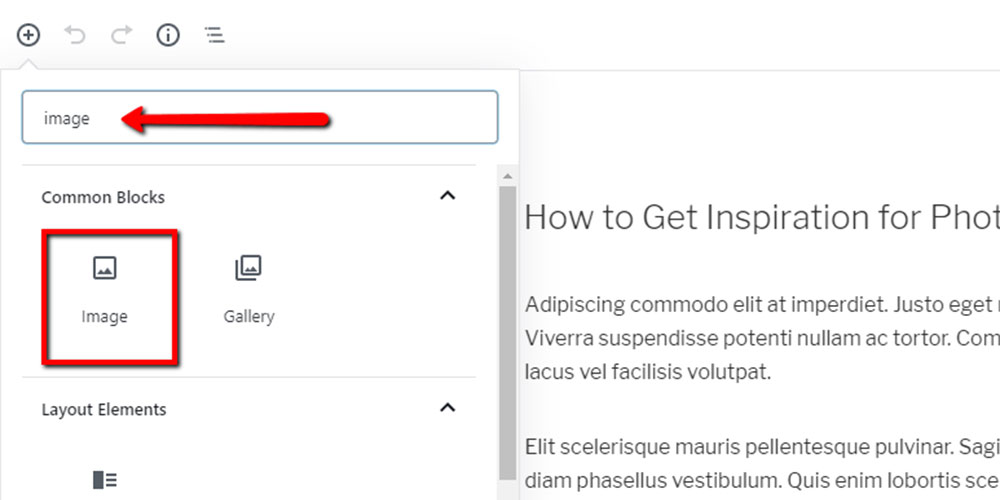
Task: Click the Undo arrow icon
Action: click(75, 34)
